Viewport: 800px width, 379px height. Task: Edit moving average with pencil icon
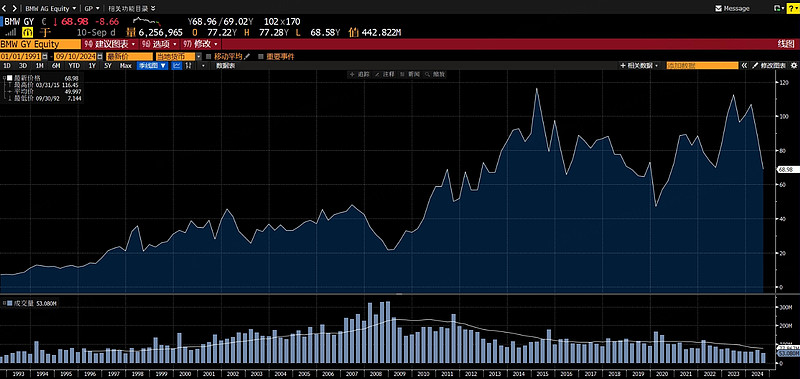(247, 56)
